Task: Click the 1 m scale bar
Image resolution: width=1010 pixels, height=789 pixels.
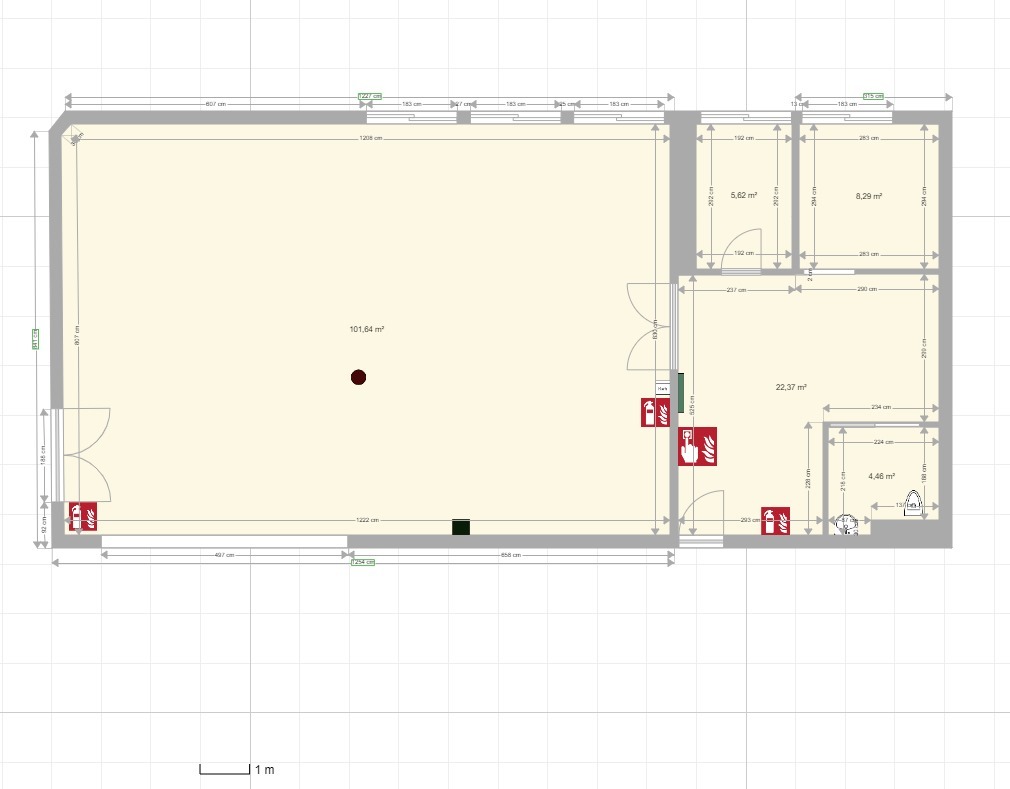Action: pos(225,769)
